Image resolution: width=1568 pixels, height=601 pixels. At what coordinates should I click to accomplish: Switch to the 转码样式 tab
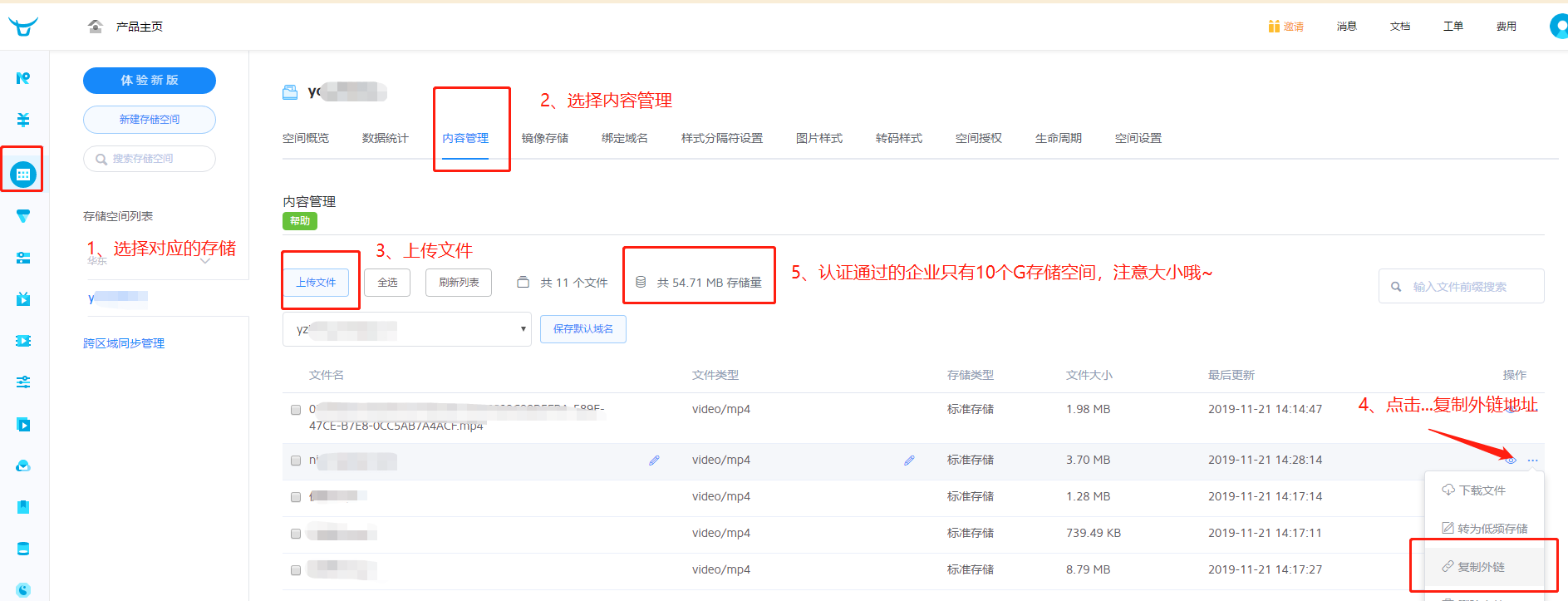click(899, 138)
